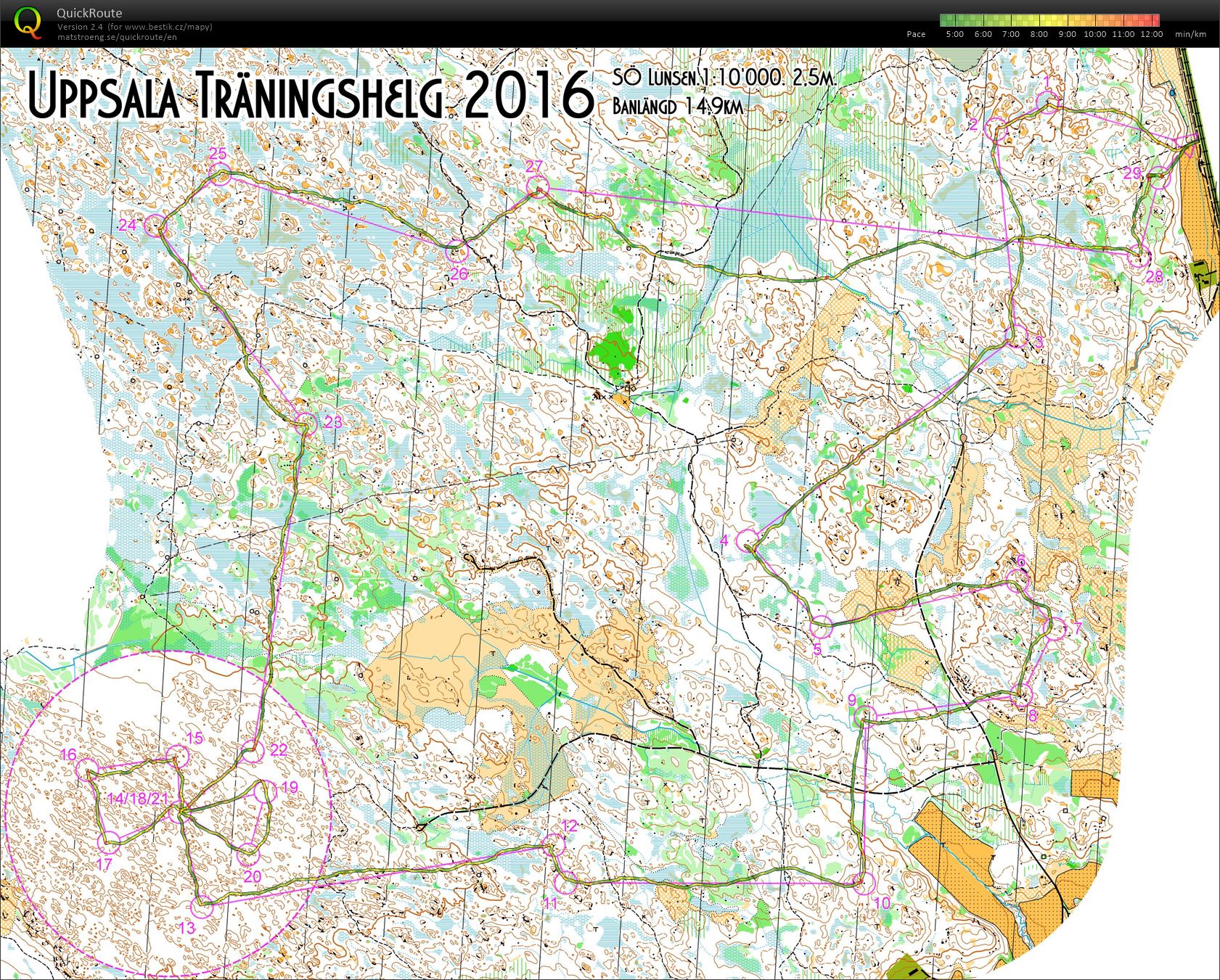Click the 12:00 pace legend label
The image size is (1220, 980).
point(1151,34)
